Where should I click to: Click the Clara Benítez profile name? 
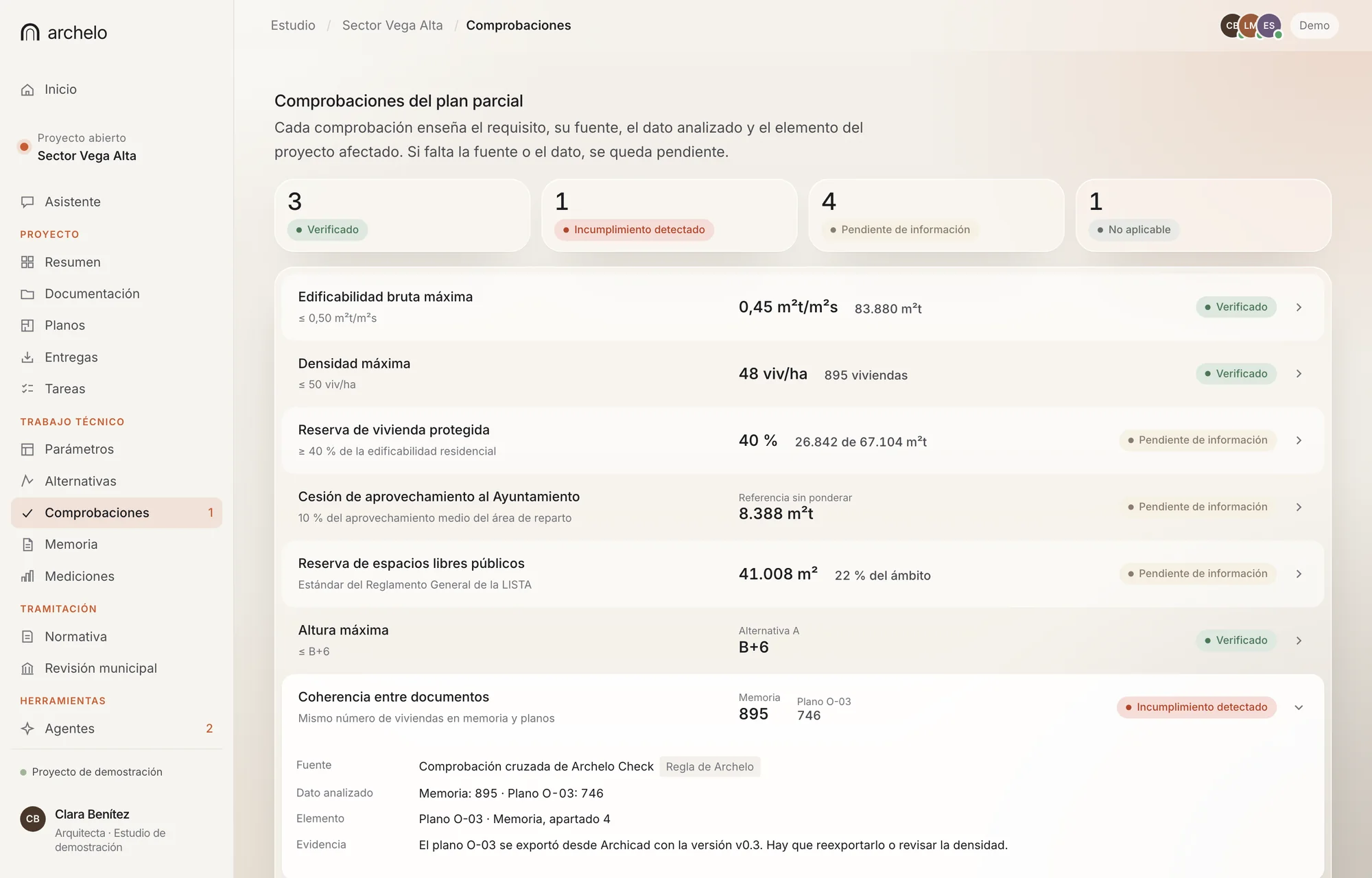coord(92,814)
